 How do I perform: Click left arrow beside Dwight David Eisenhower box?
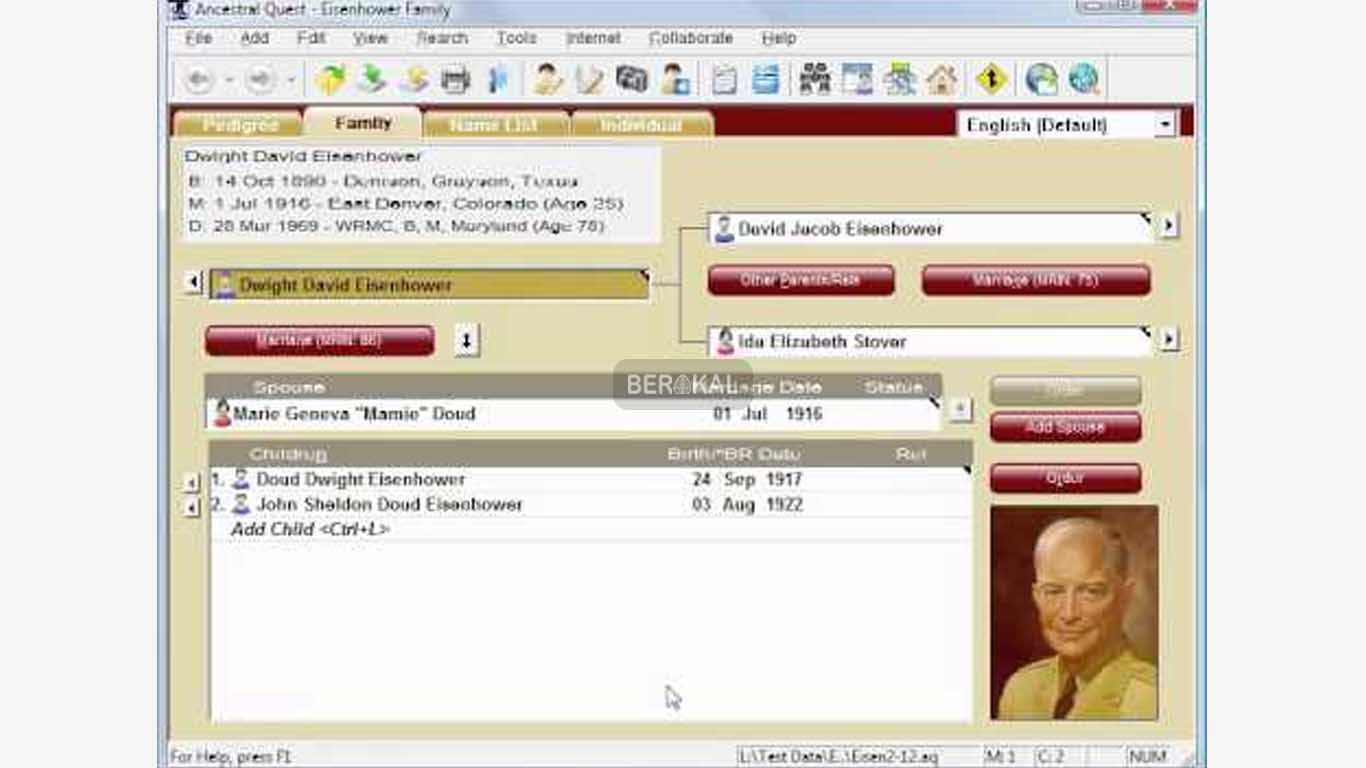click(x=194, y=283)
